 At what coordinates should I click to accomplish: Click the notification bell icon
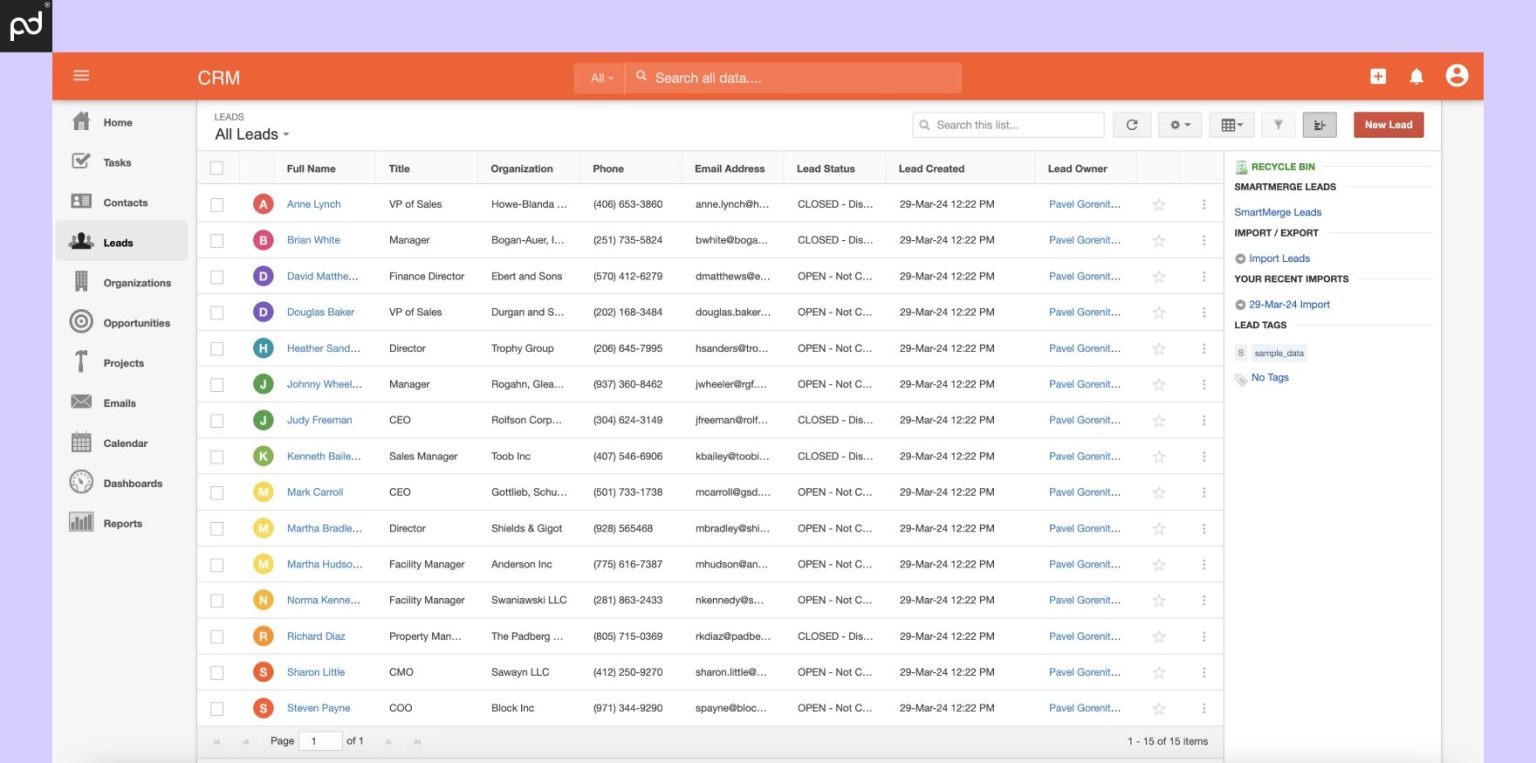[1417, 75]
